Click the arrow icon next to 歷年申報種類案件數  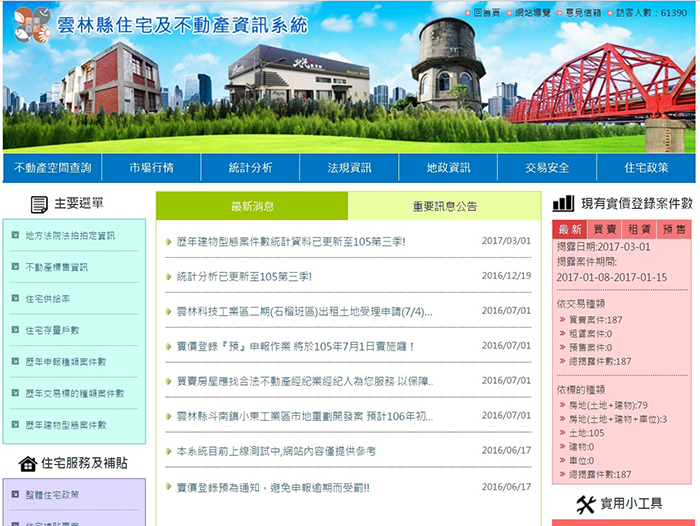click(16, 361)
